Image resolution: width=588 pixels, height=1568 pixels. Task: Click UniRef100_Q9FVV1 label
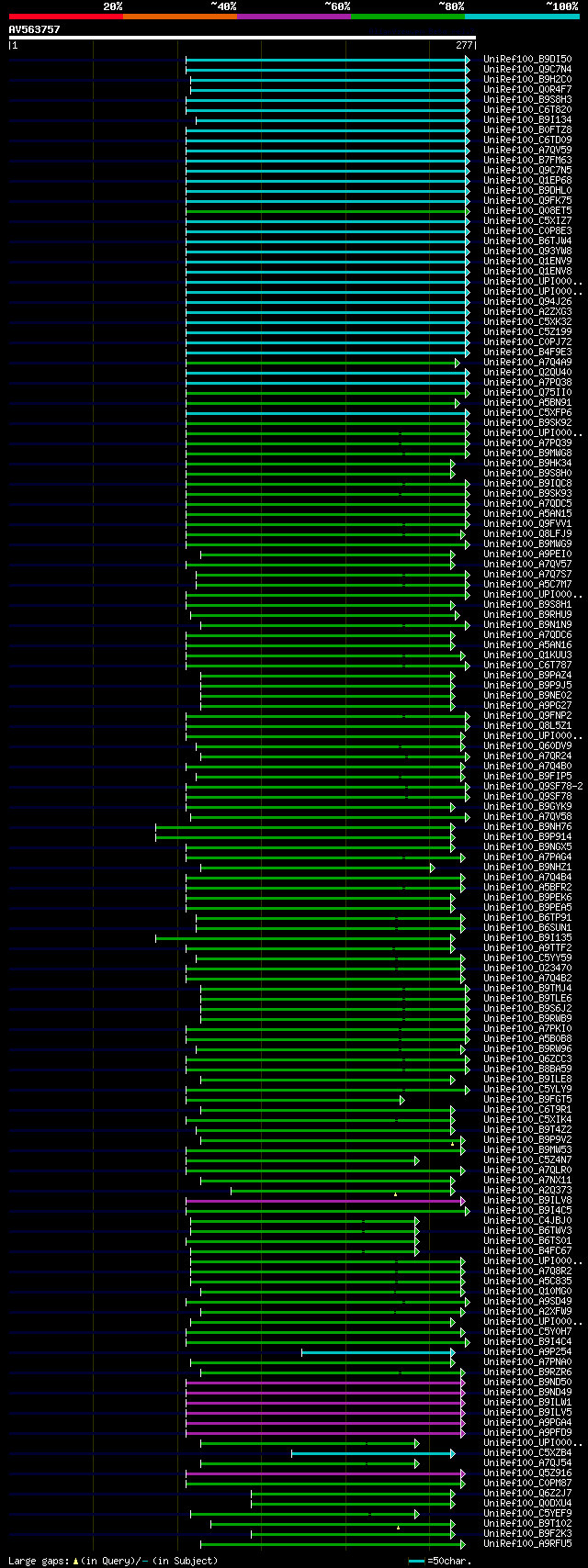click(527, 524)
